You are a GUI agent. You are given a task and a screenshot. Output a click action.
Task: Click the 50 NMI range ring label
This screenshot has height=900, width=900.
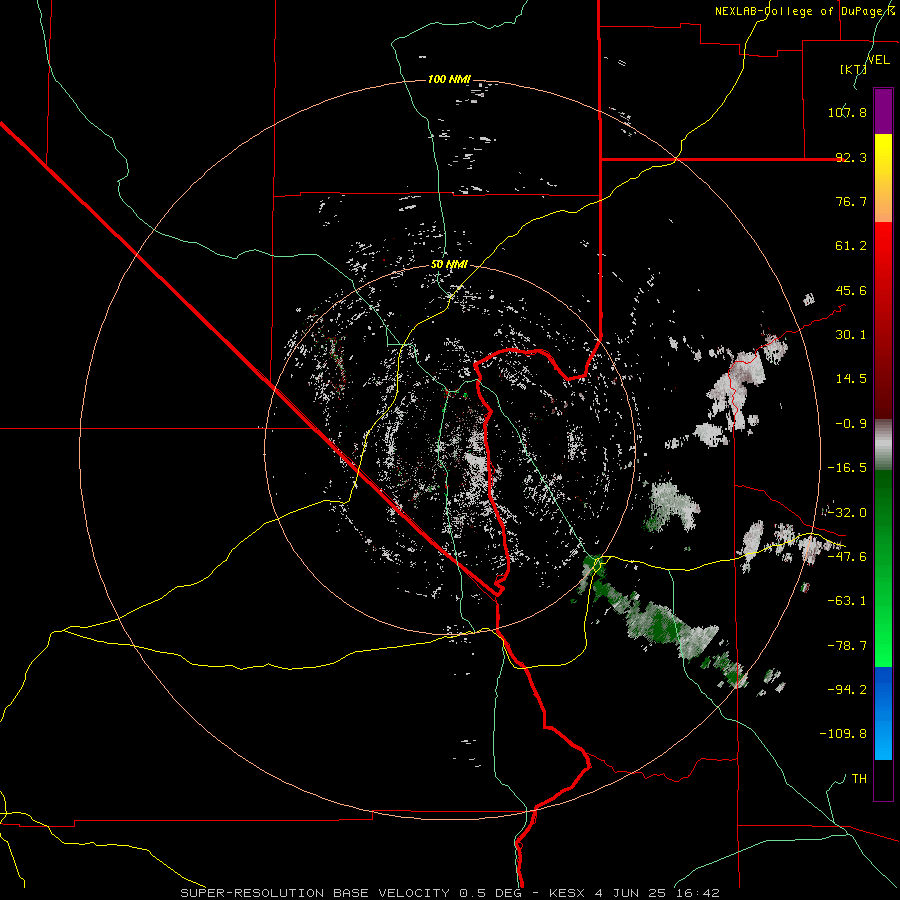tap(449, 264)
